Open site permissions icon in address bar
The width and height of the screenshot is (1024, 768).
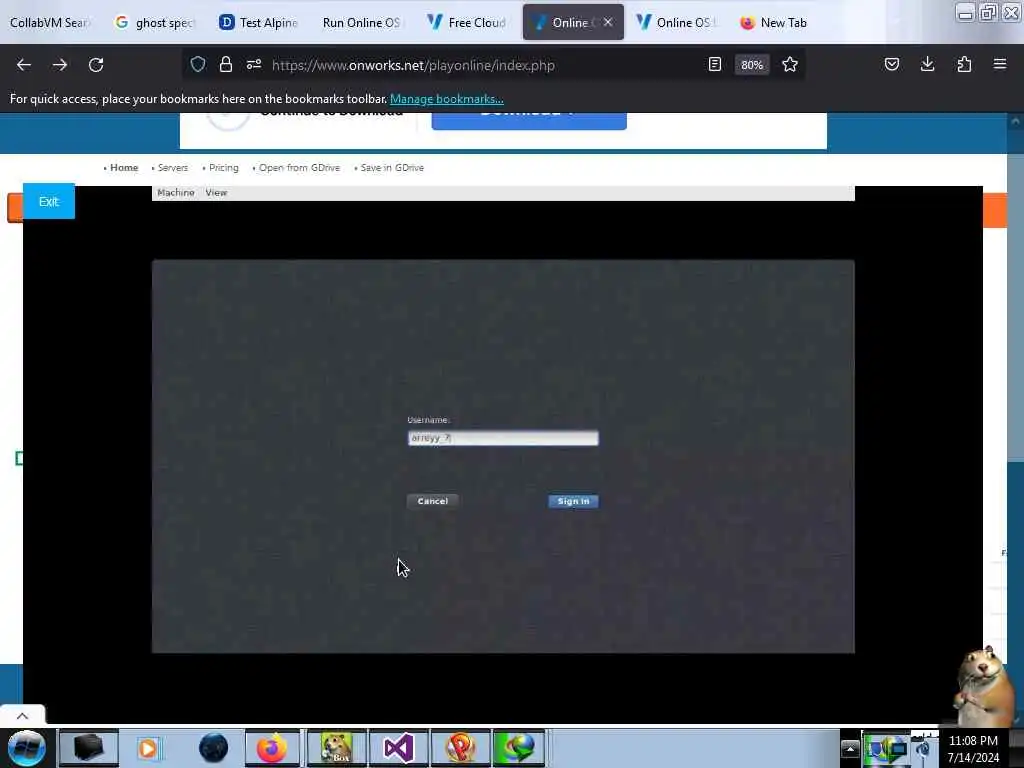pyautogui.click(x=254, y=64)
